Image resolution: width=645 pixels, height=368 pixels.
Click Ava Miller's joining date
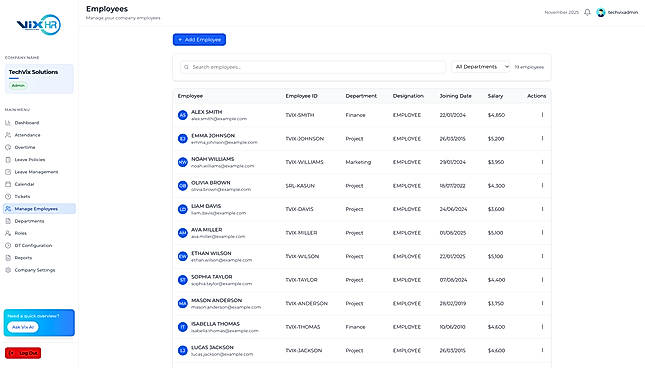point(452,233)
